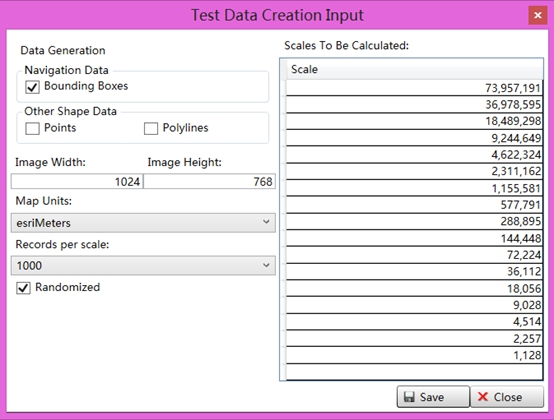Image resolution: width=554 pixels, height=420 pixels.
Task: Enable the Points checkbox
Action: [x=32, y=129]
